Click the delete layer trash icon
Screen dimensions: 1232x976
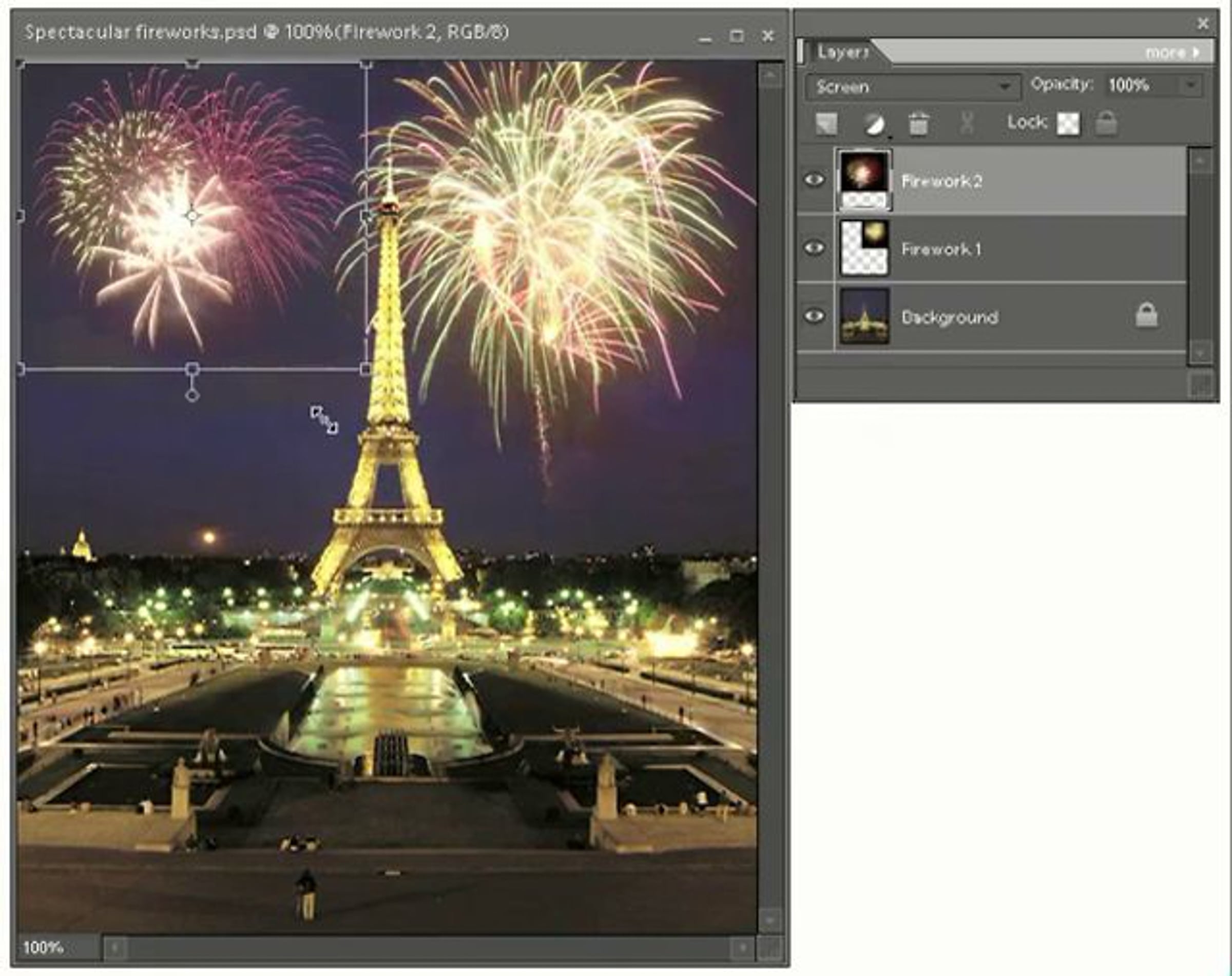918,123
